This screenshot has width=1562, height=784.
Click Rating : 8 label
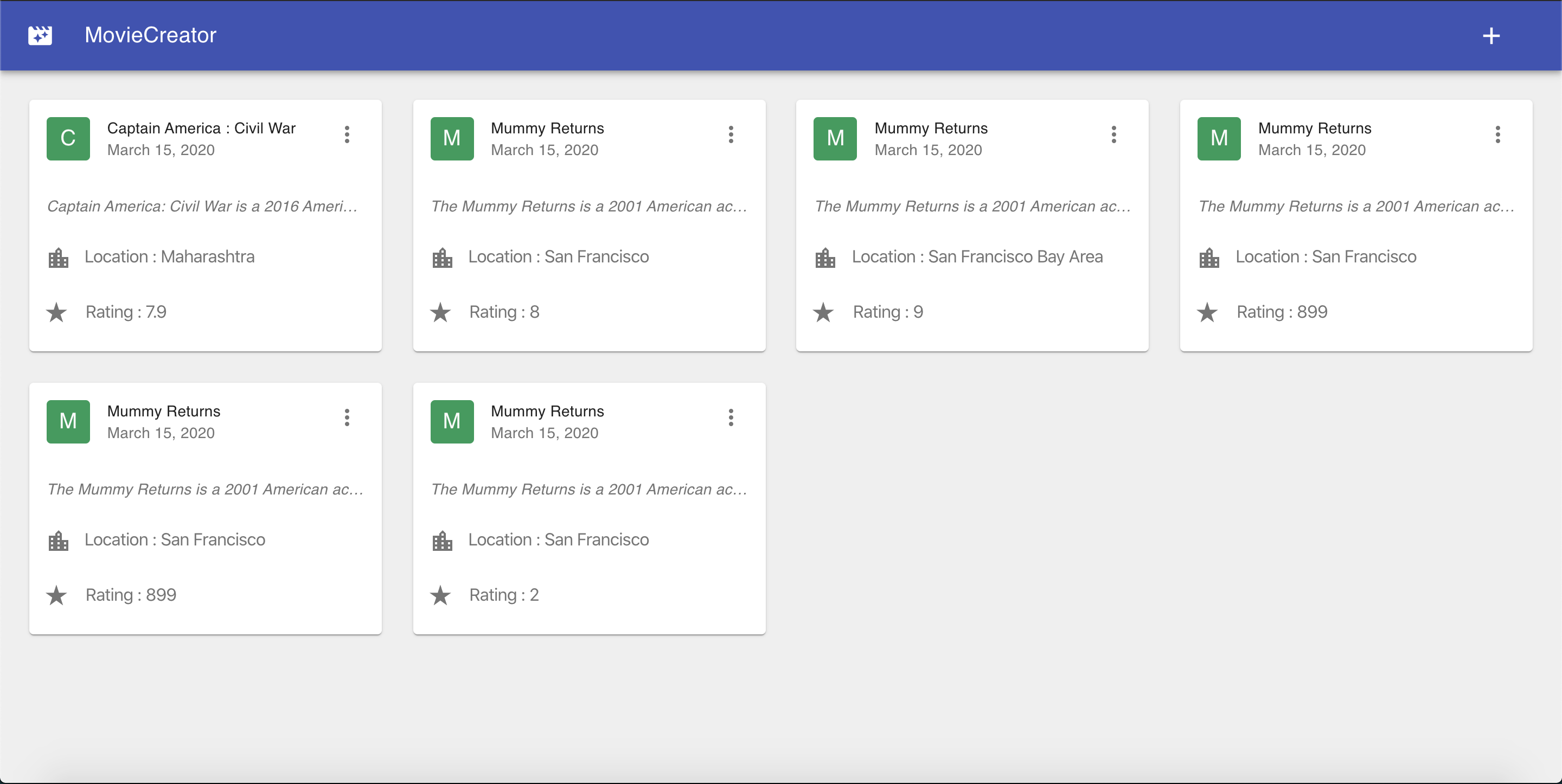(x=504, y=312)
